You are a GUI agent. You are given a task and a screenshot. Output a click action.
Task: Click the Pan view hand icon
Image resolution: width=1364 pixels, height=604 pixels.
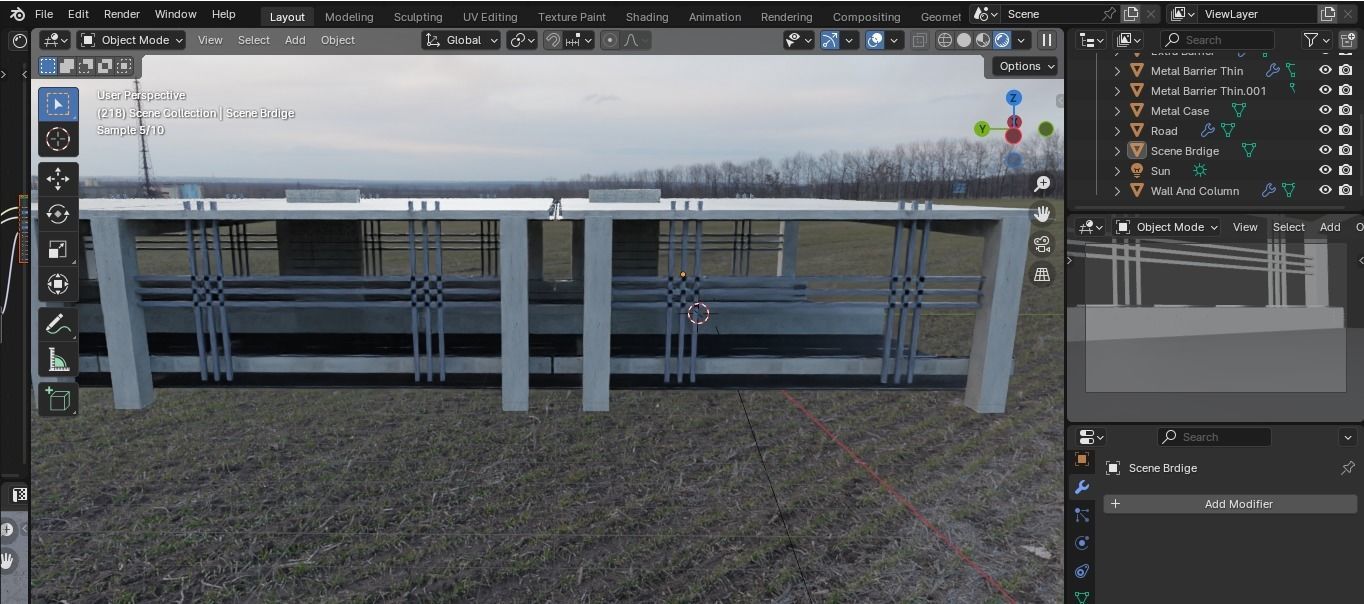point(1042,213)
